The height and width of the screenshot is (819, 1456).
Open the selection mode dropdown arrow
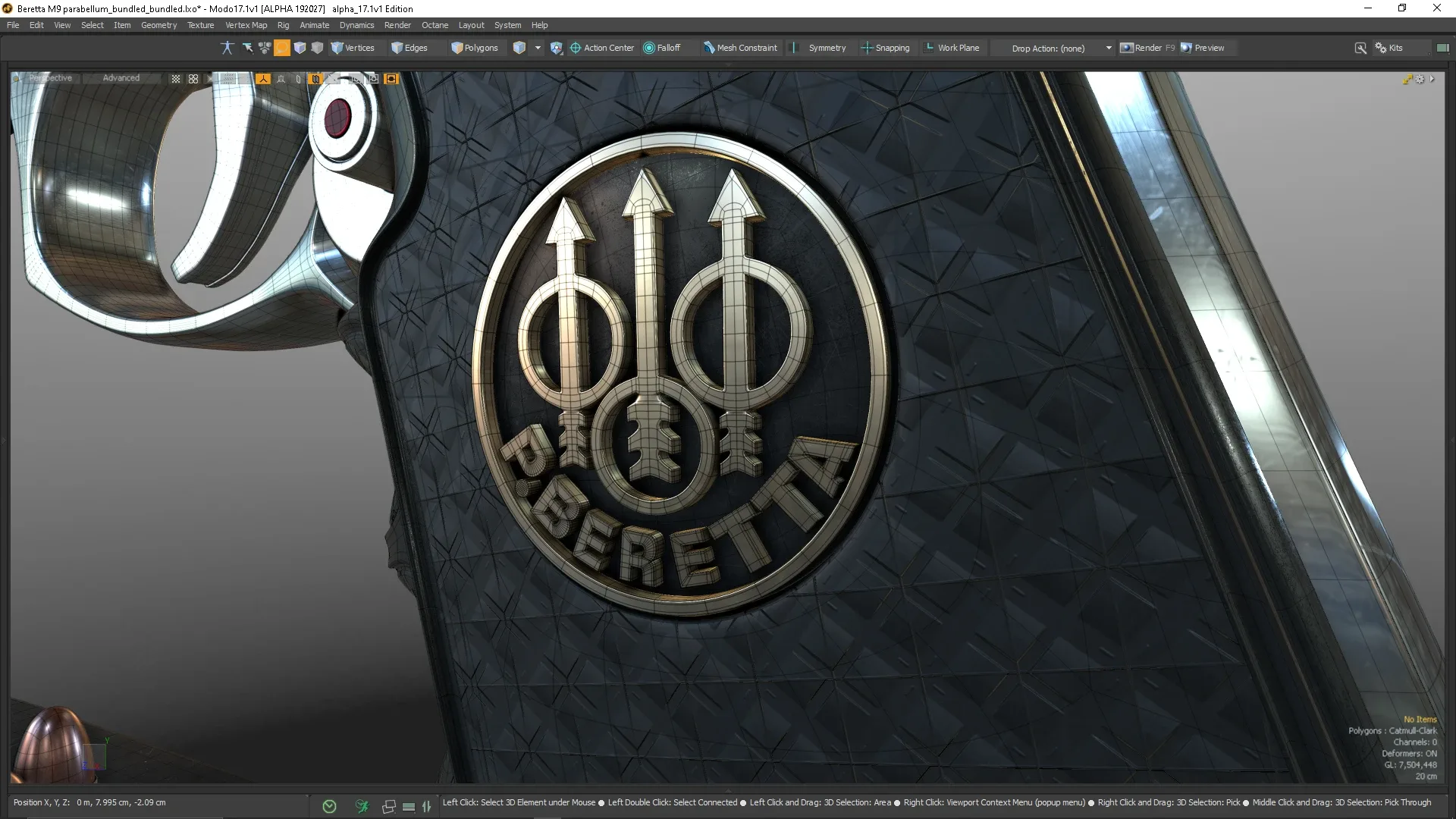pos(538,48)
